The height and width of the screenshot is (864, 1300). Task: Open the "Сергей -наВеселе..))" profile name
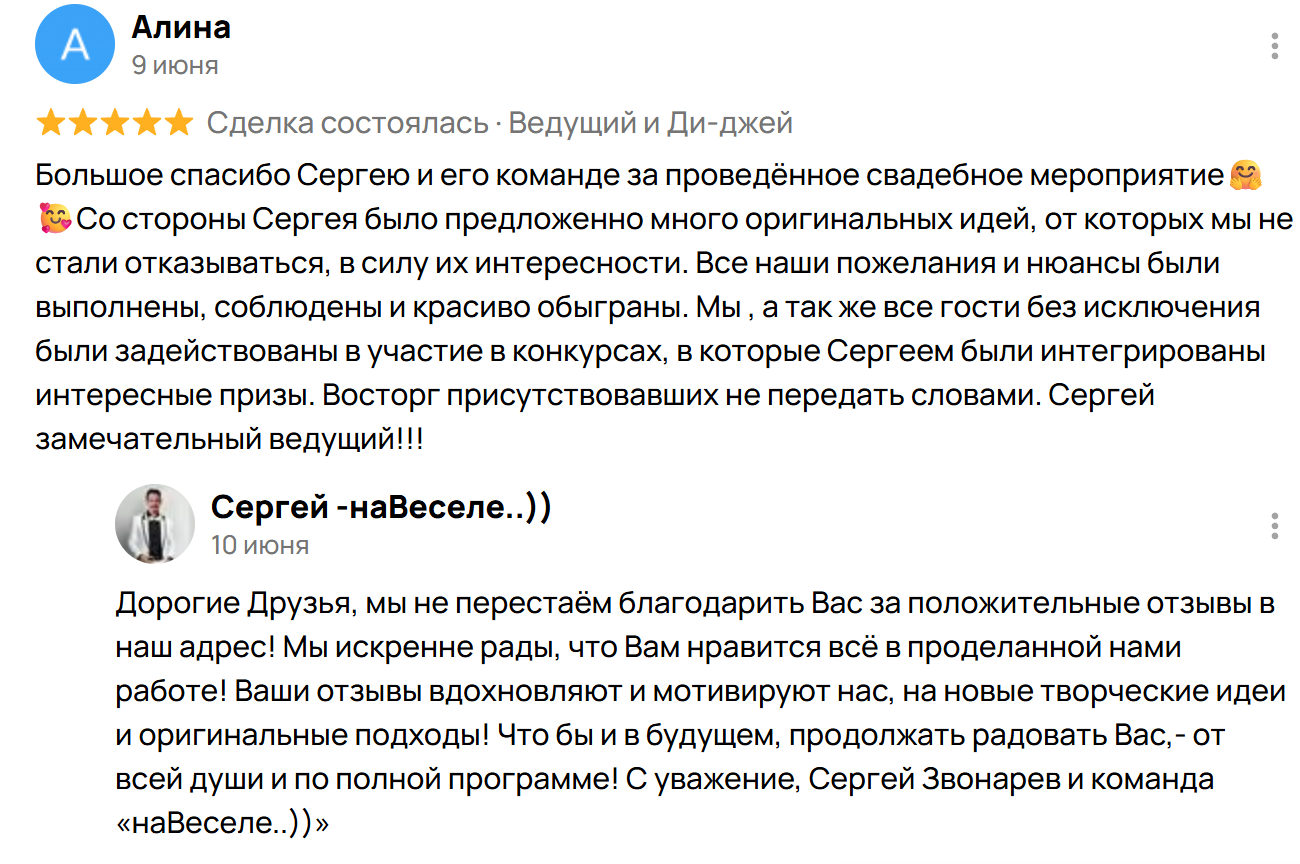(x=381, y=508)
